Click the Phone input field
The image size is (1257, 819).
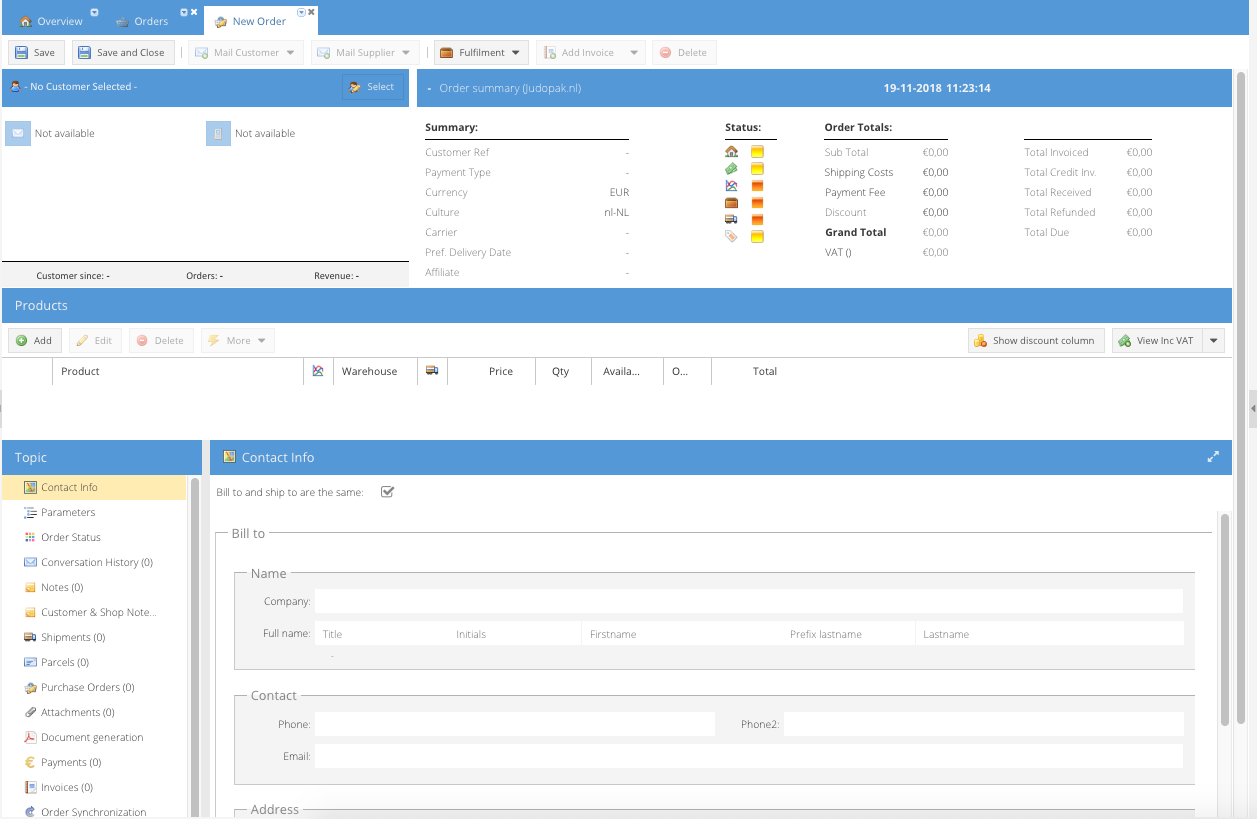coord(515,724)
